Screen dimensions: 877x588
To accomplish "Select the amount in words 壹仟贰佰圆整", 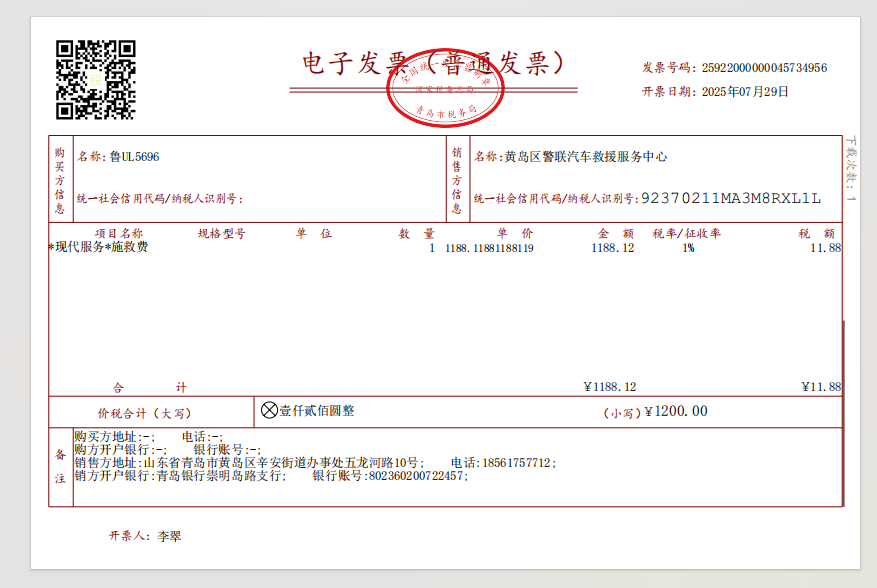I will click(x=317, y=411).
